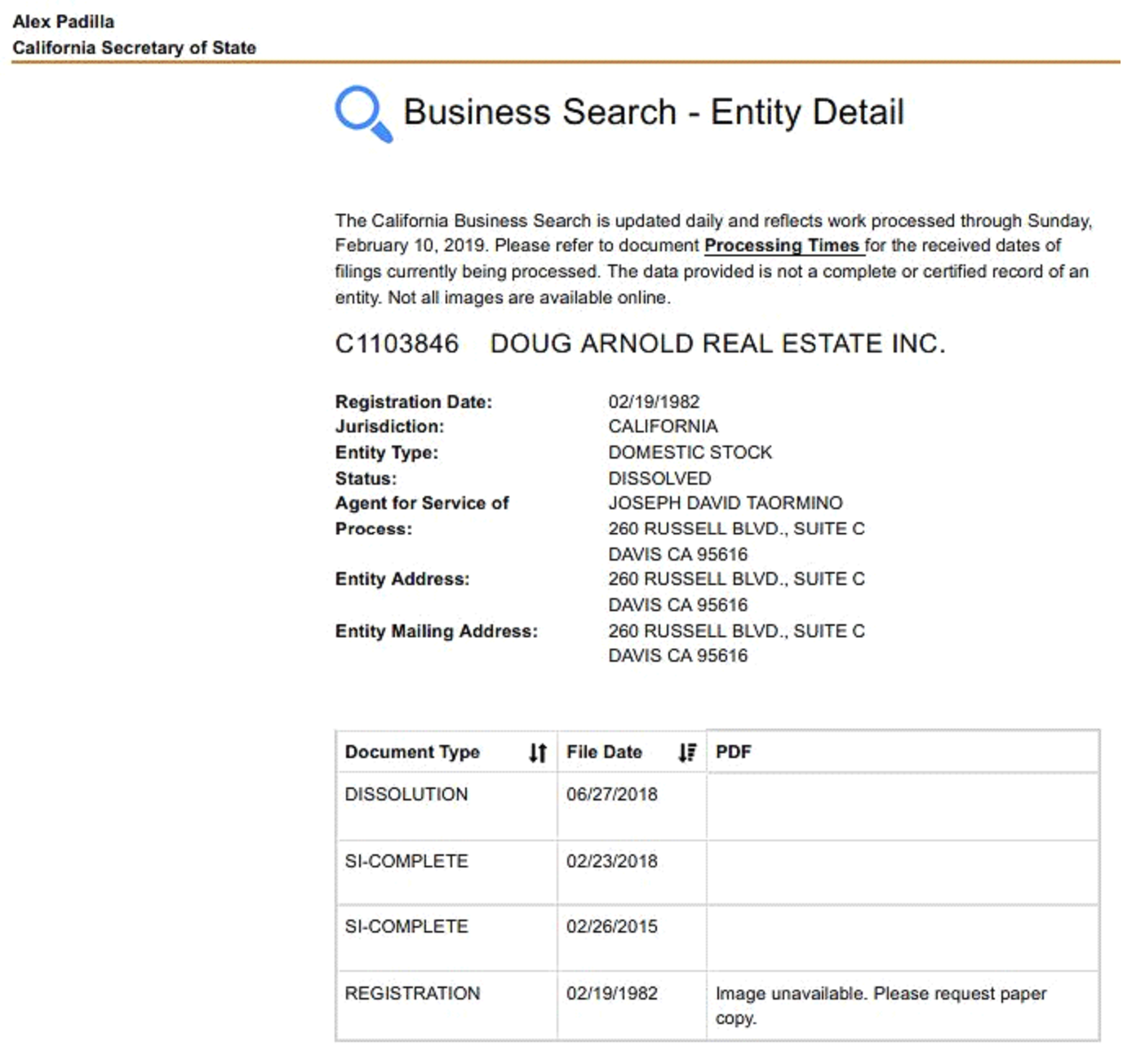Select the PDF column header
The height and width of the screenshot is (1064, 1123).
pos(733,752)
